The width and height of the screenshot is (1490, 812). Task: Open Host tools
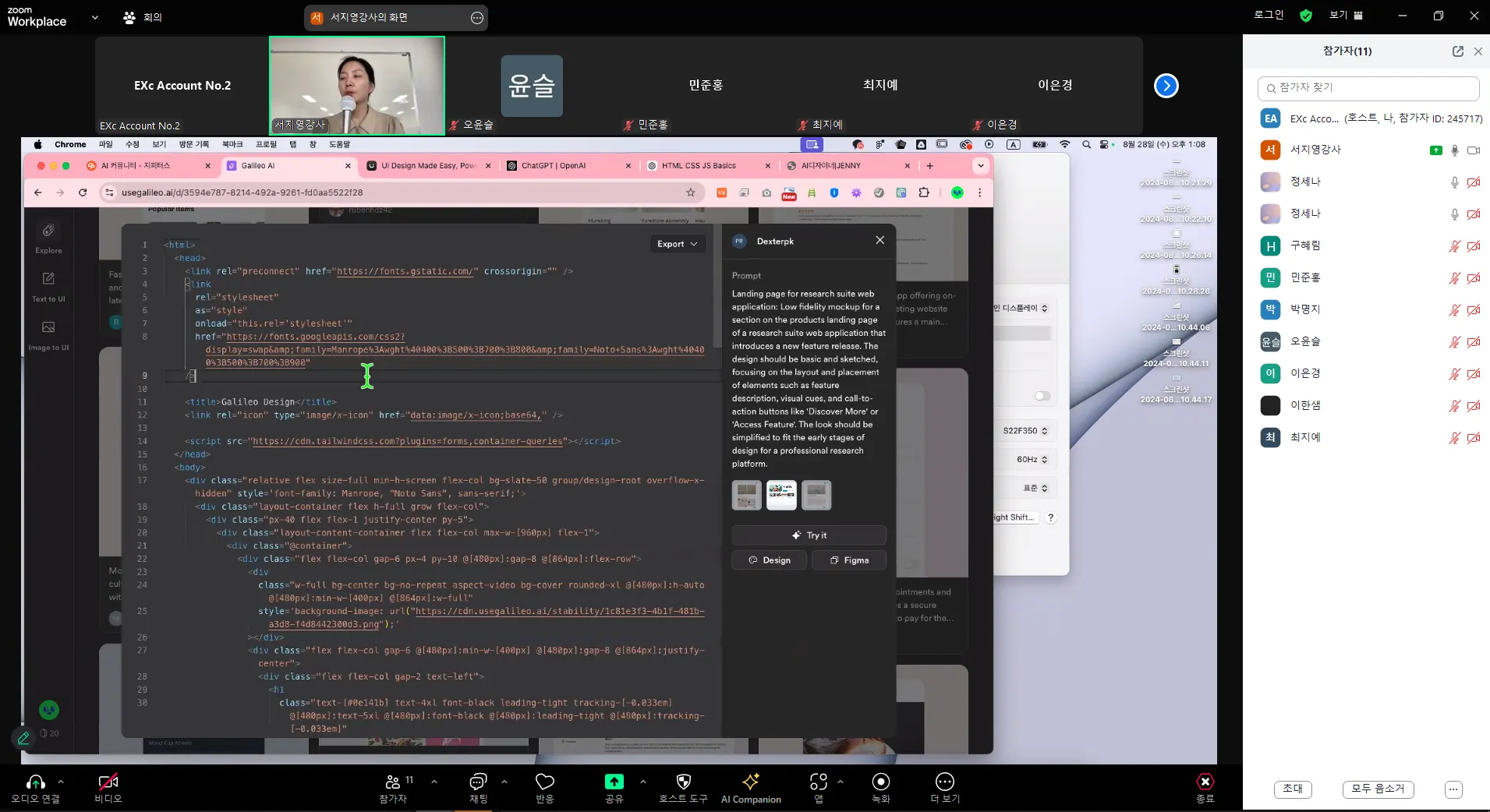[x=683, y=788]
